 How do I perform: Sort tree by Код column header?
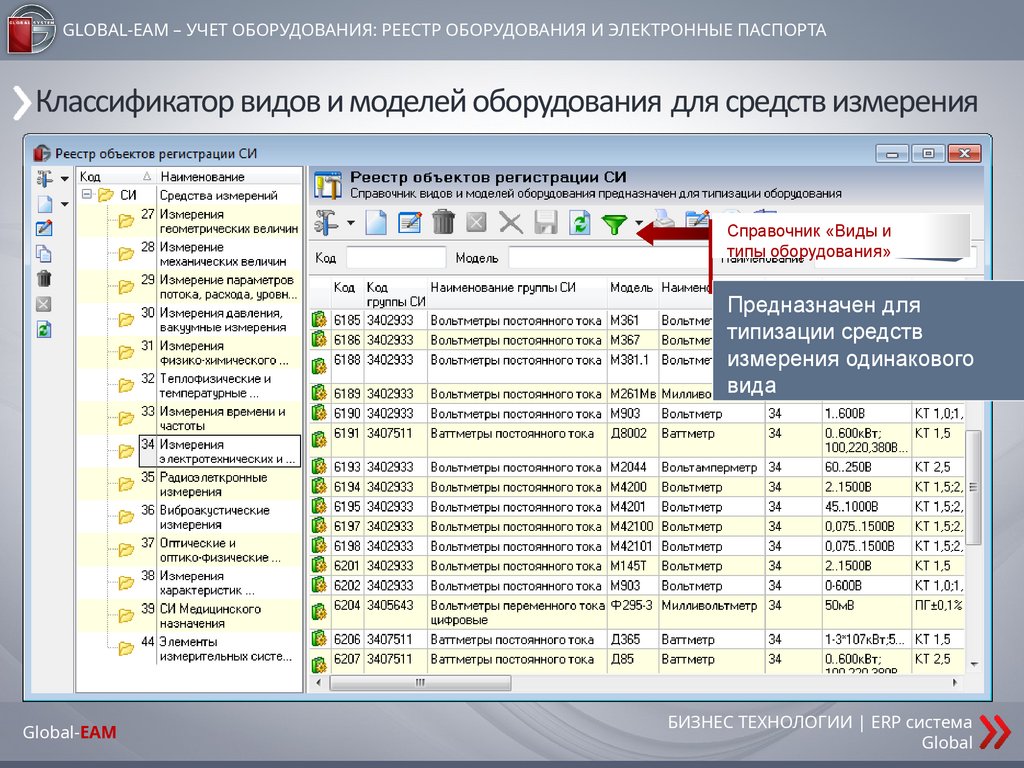(116, 176)
